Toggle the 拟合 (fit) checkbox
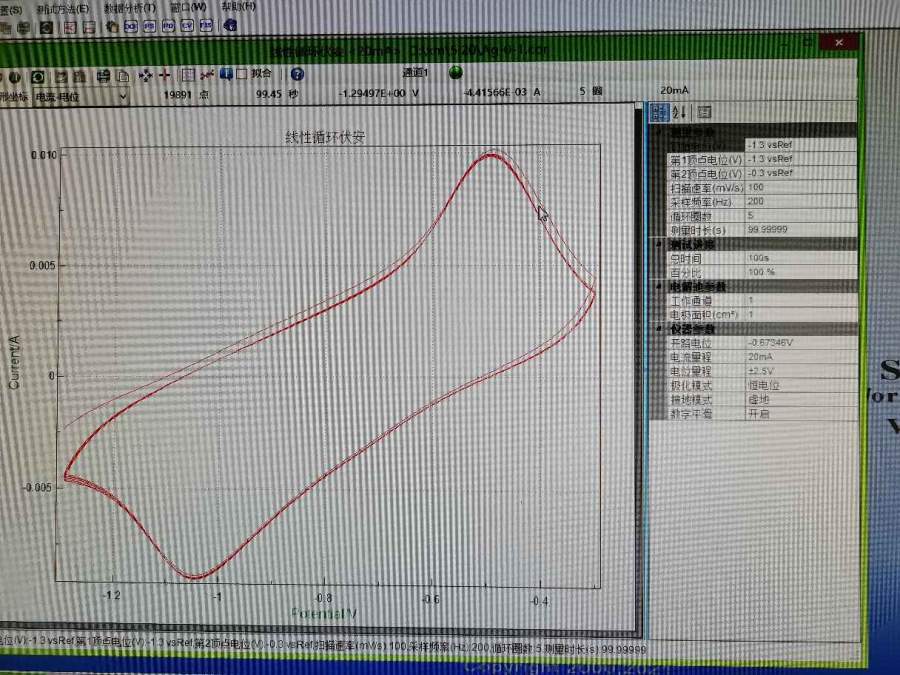This screenshot has width=900, height=675. pos(242,73)
